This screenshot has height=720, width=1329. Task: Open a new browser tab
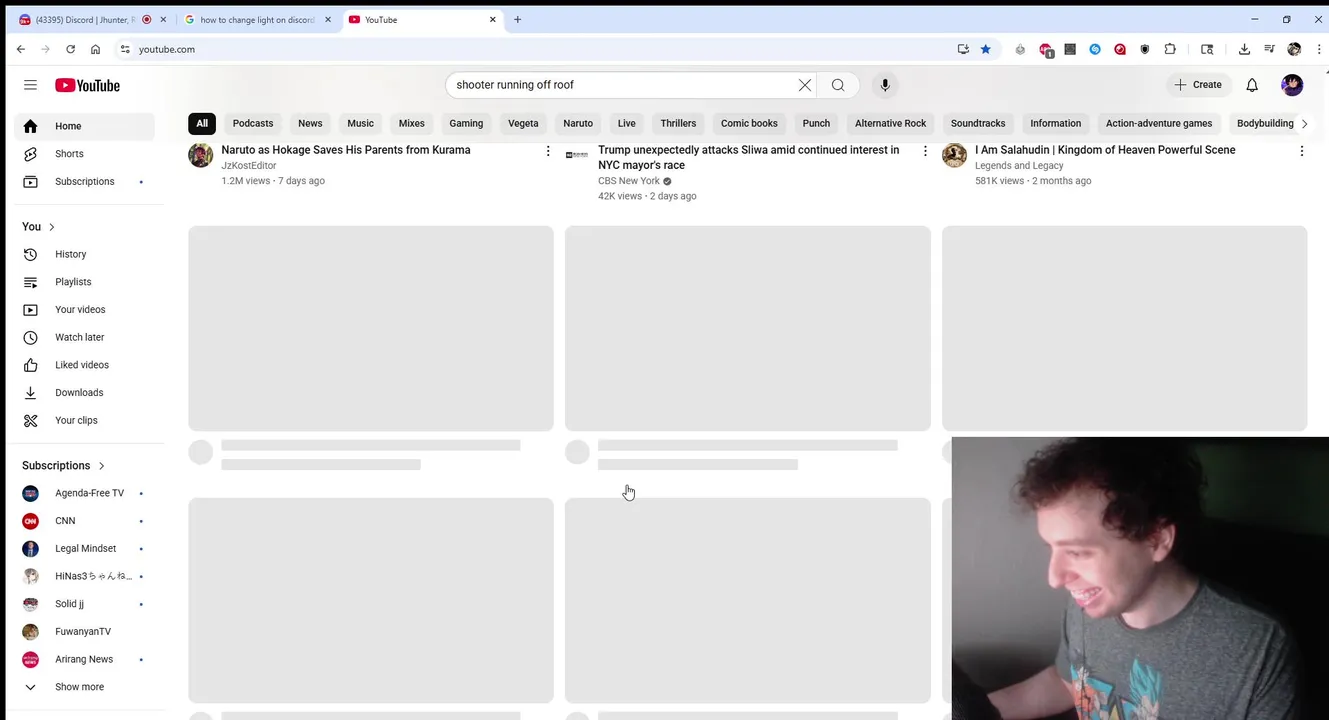pyautogui.click(x=517, y=20)
